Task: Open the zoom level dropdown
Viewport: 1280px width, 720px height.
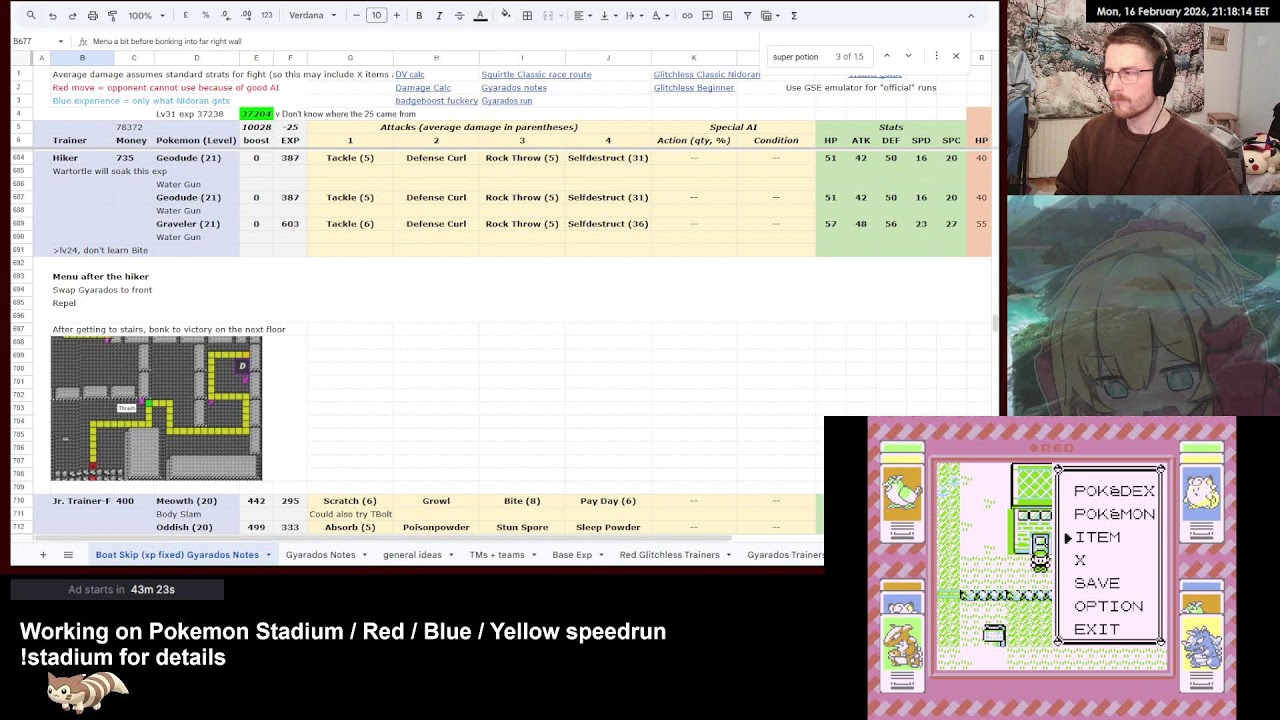Action: coord(146,16)
